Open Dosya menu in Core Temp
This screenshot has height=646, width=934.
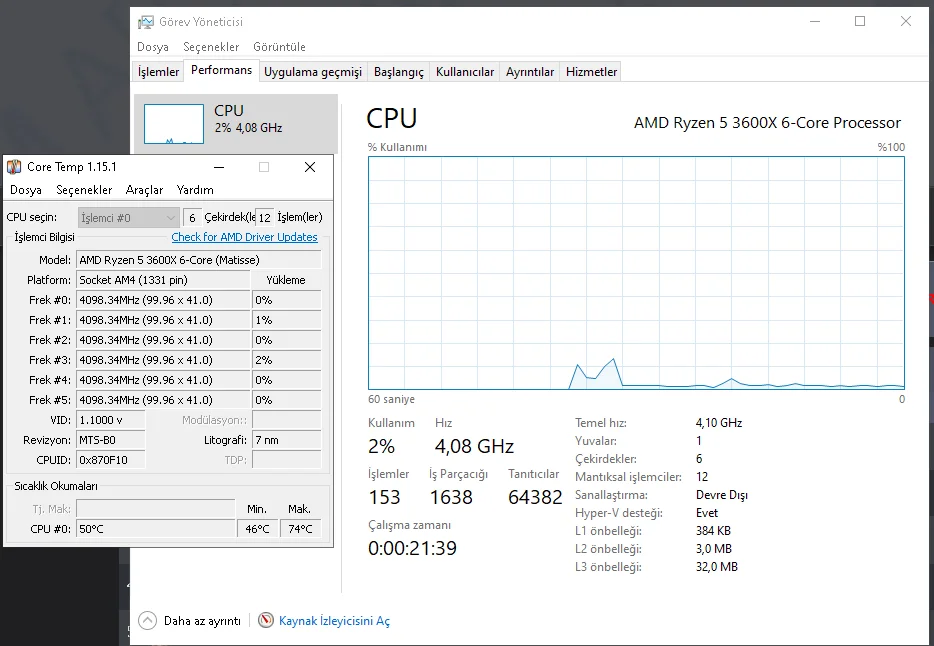click(x=26, y=190)
